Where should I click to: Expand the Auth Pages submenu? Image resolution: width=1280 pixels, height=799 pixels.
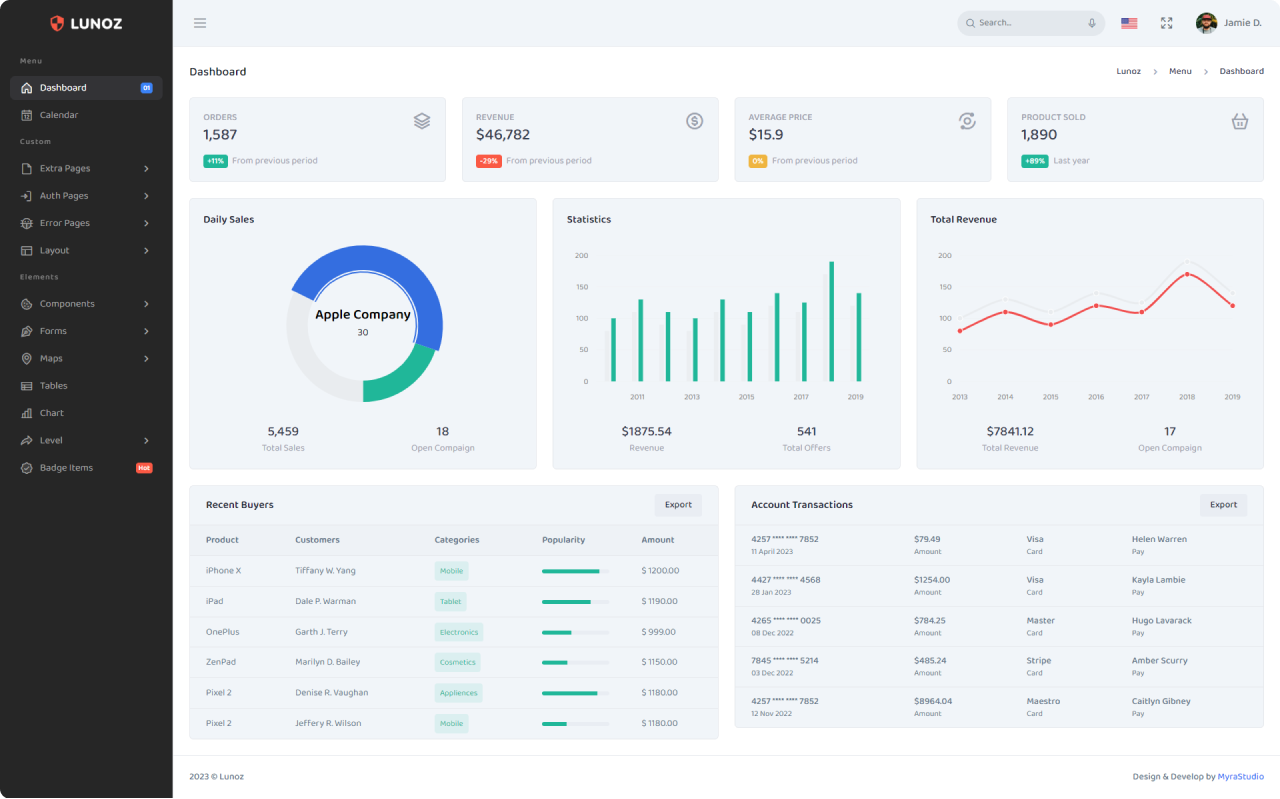pos(86,196)
